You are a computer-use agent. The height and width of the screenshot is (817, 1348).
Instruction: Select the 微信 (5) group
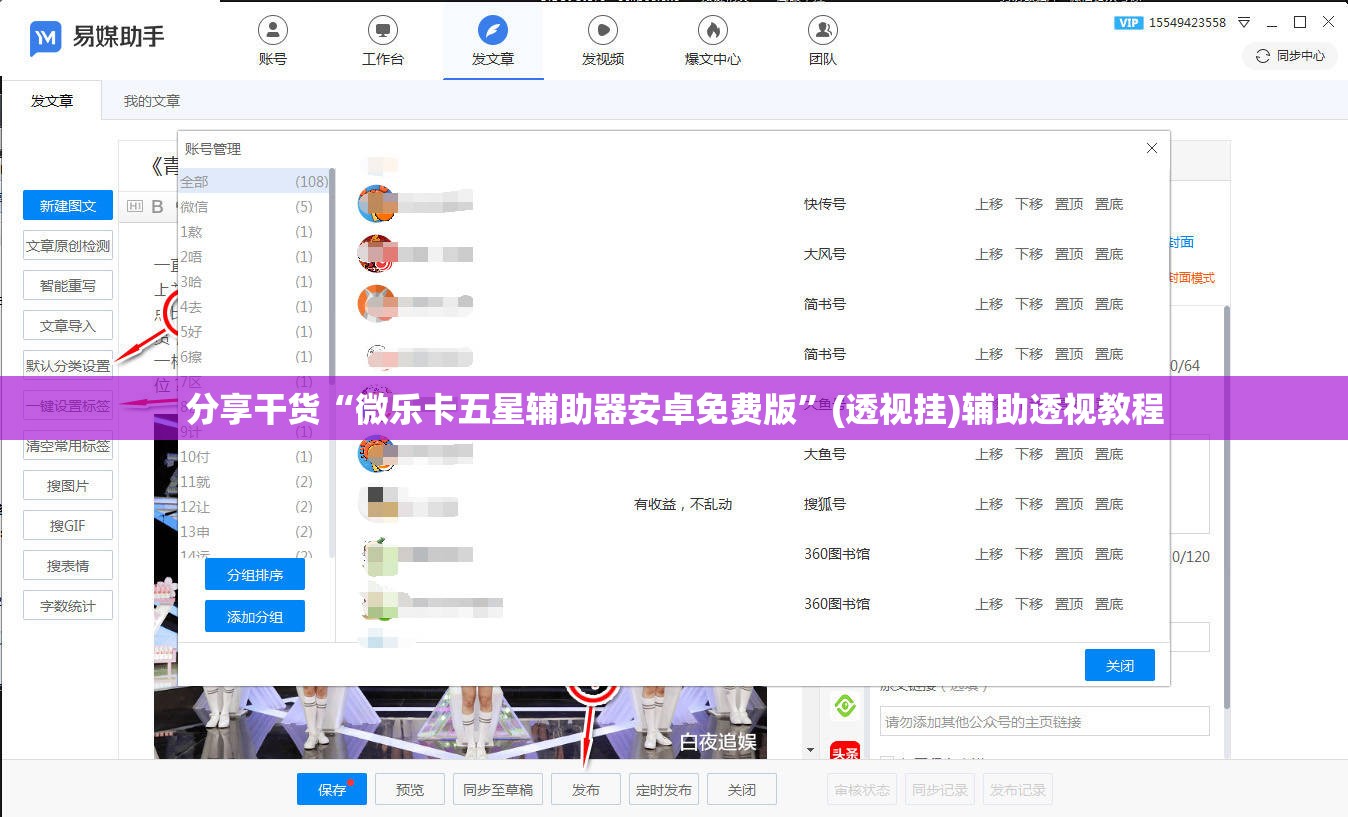(254, 206)
